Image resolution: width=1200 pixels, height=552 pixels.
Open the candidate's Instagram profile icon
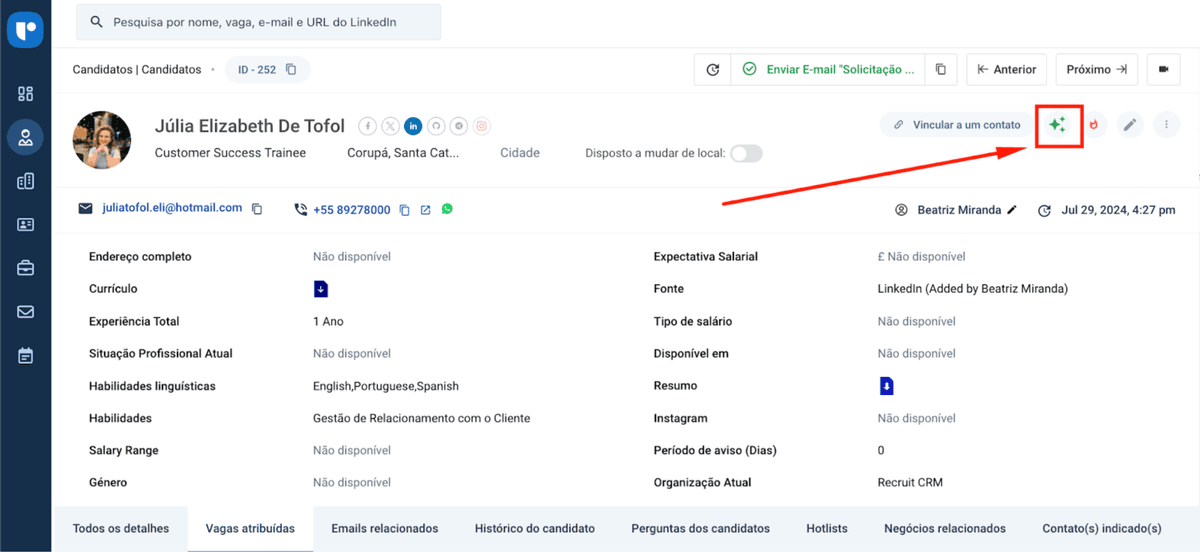click(x=482, y=126)
